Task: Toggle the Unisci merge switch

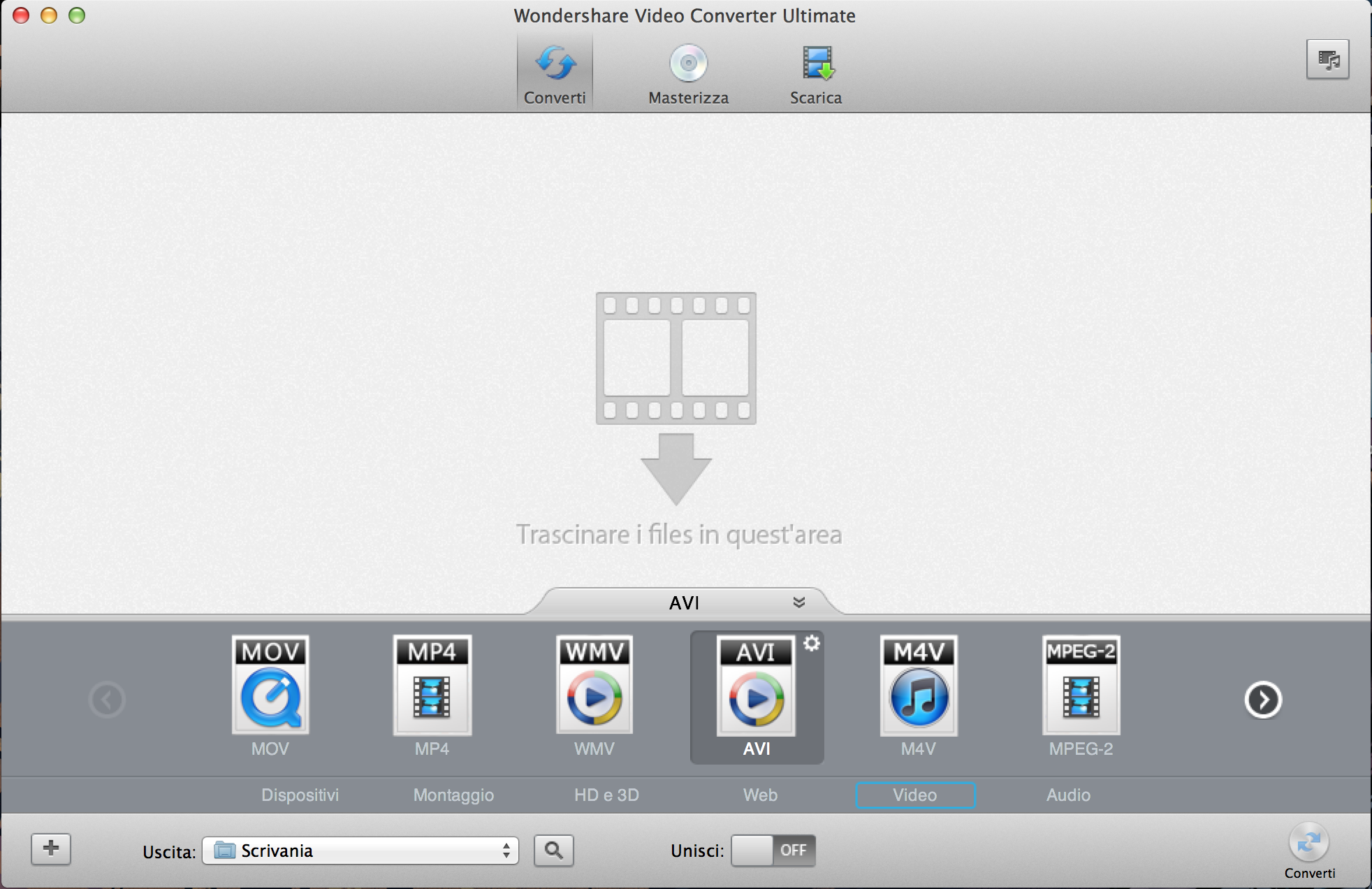Action: coord(773,851)
